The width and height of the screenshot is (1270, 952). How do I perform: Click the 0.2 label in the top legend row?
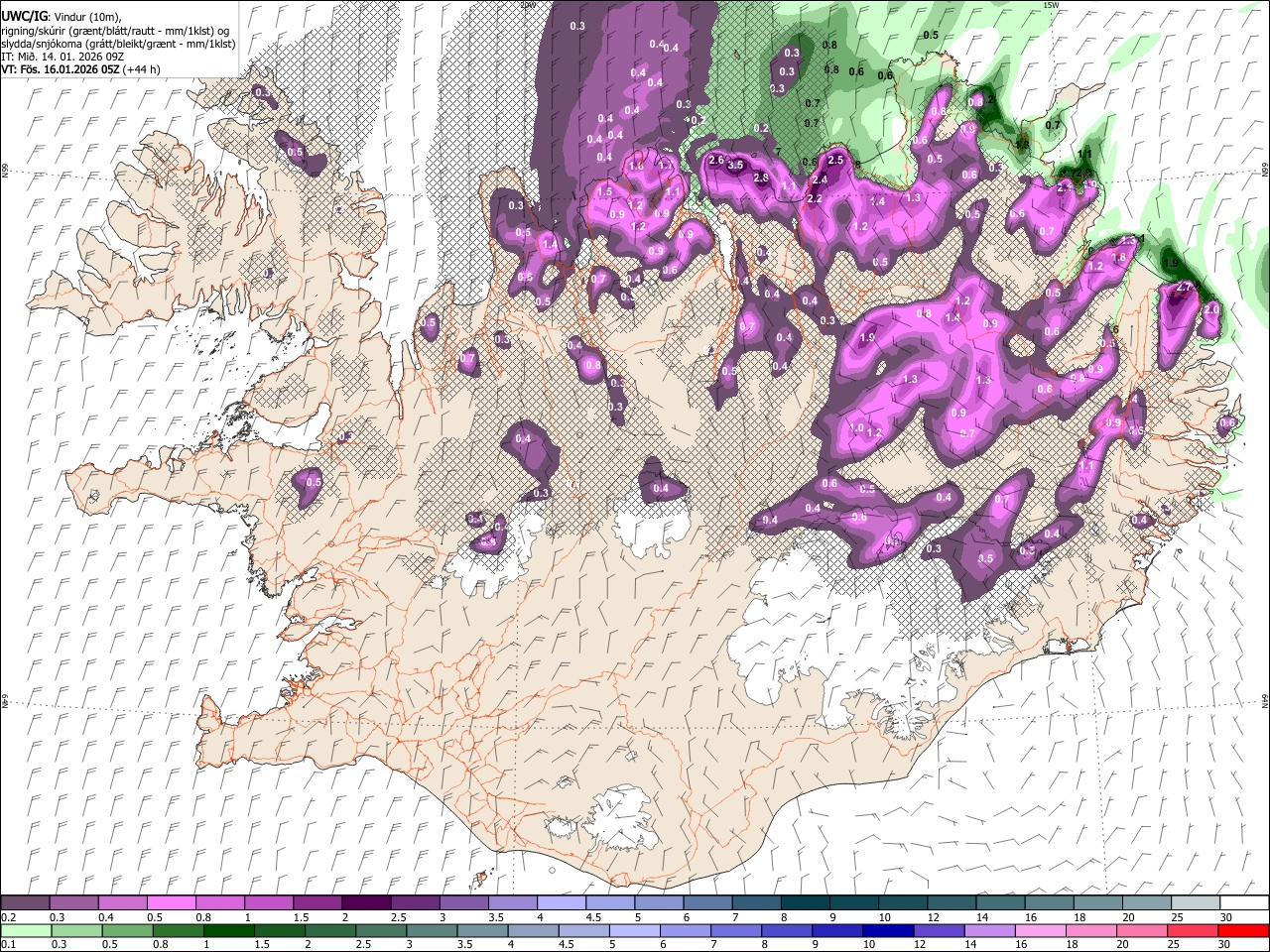tap(8, 917)
